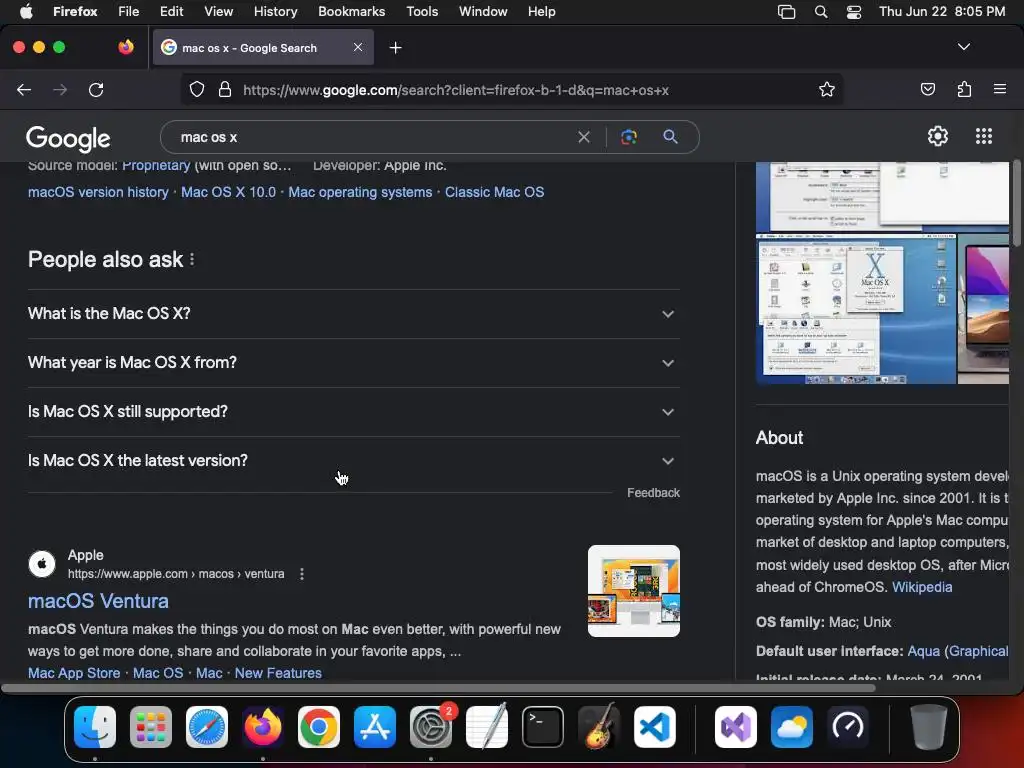Screen dimensions: 1024x768
Task: Search by image with Google Lens
Action: pyautogui.click(x=629, y=137)
